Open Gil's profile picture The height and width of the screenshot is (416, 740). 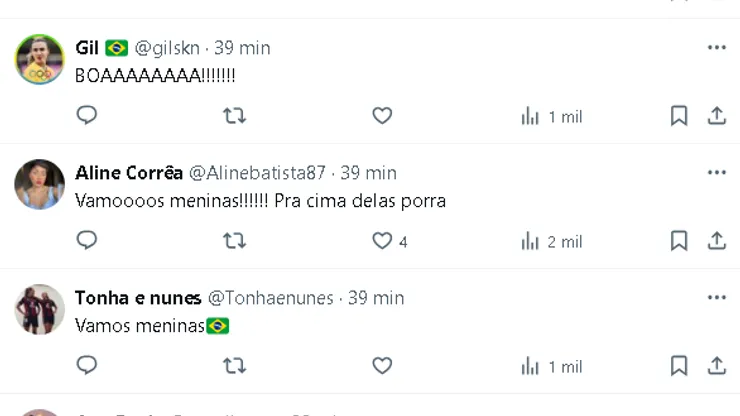(x=40, y=60)
